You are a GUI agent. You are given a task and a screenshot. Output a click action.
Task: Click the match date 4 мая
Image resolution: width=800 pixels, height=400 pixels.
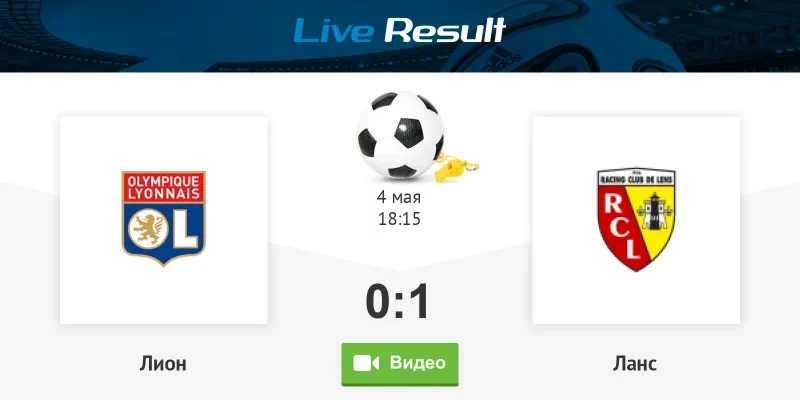pyautogui.click(x=399, y=197)
